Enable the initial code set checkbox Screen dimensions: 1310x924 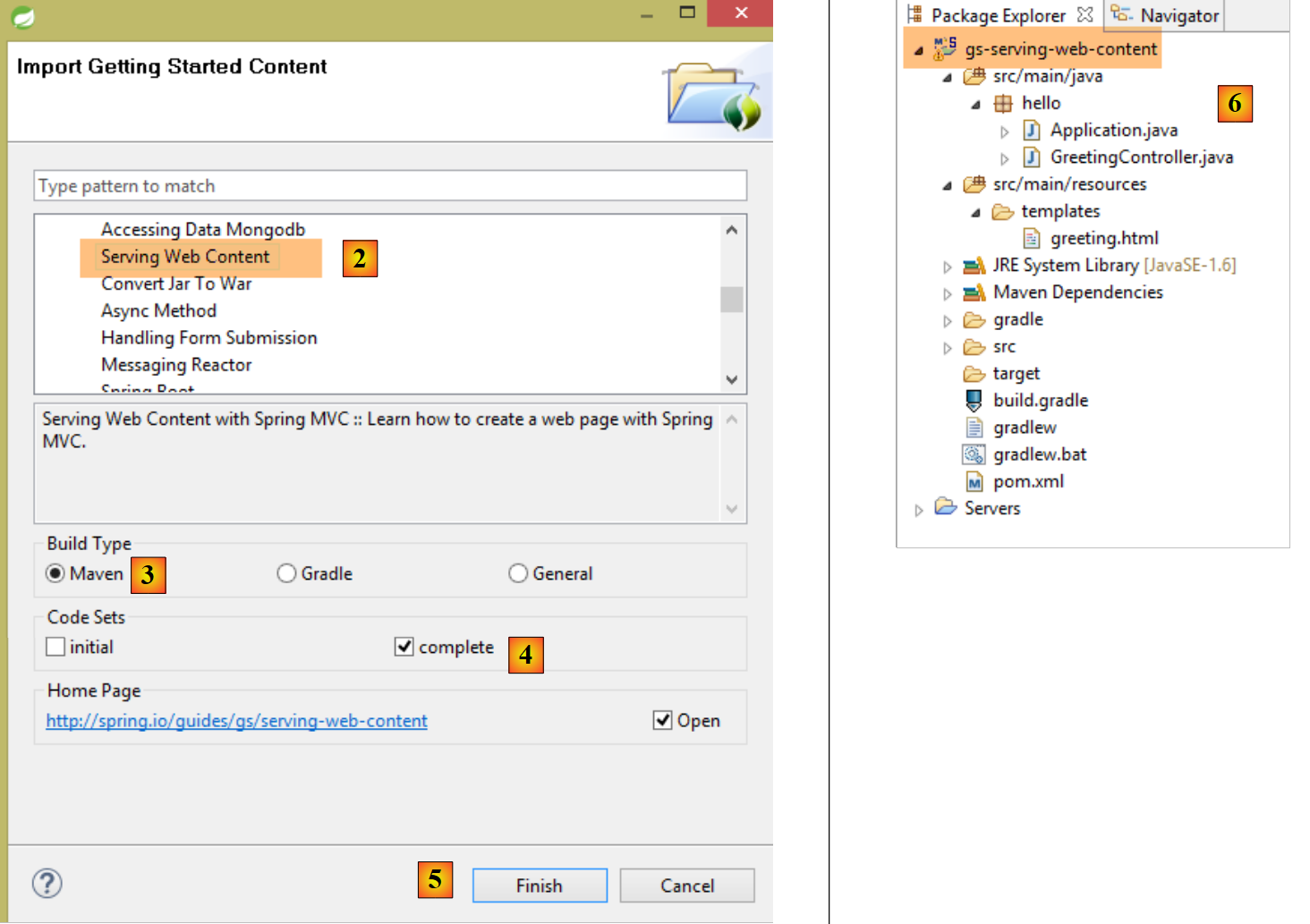click(55, 647)
